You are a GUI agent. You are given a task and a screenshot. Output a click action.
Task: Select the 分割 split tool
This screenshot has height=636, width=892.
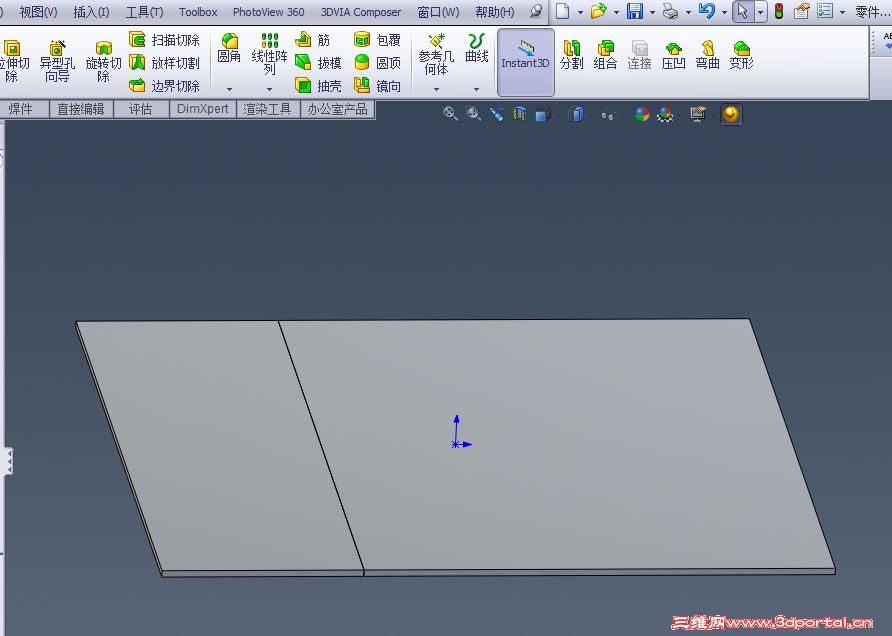point(571,55)
